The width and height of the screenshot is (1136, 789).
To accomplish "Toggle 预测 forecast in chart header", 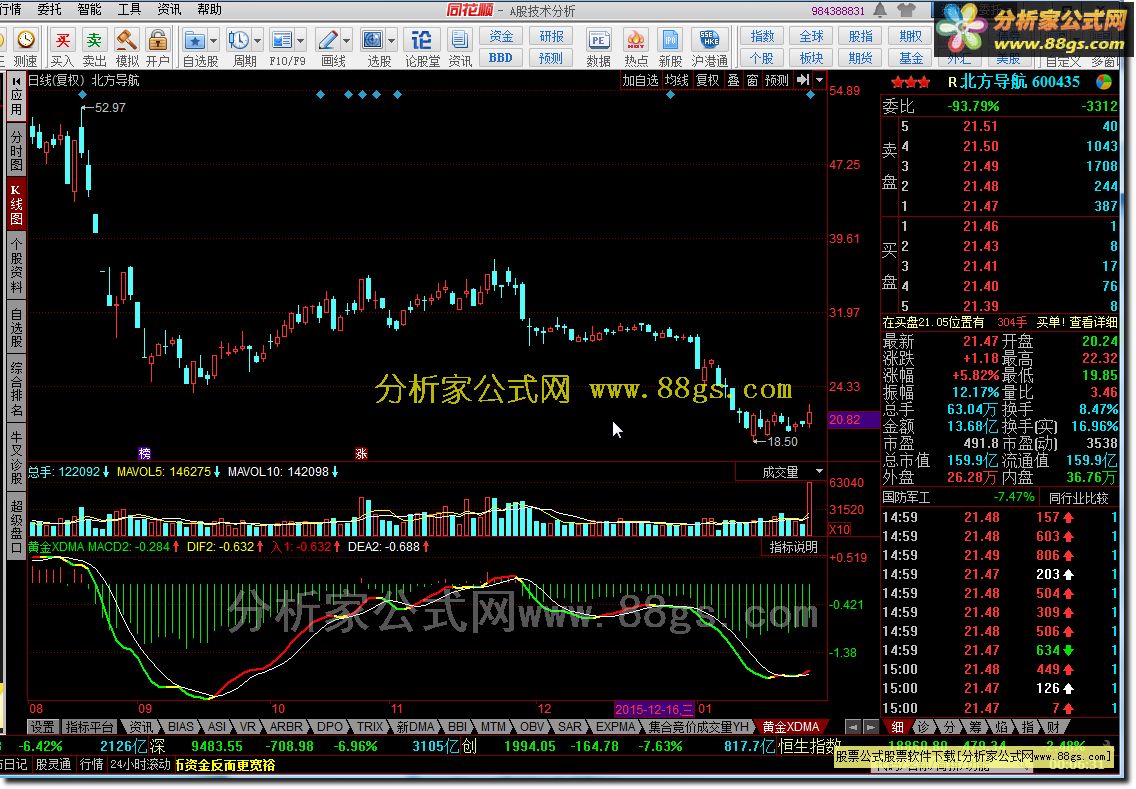I will click(777, 80).
